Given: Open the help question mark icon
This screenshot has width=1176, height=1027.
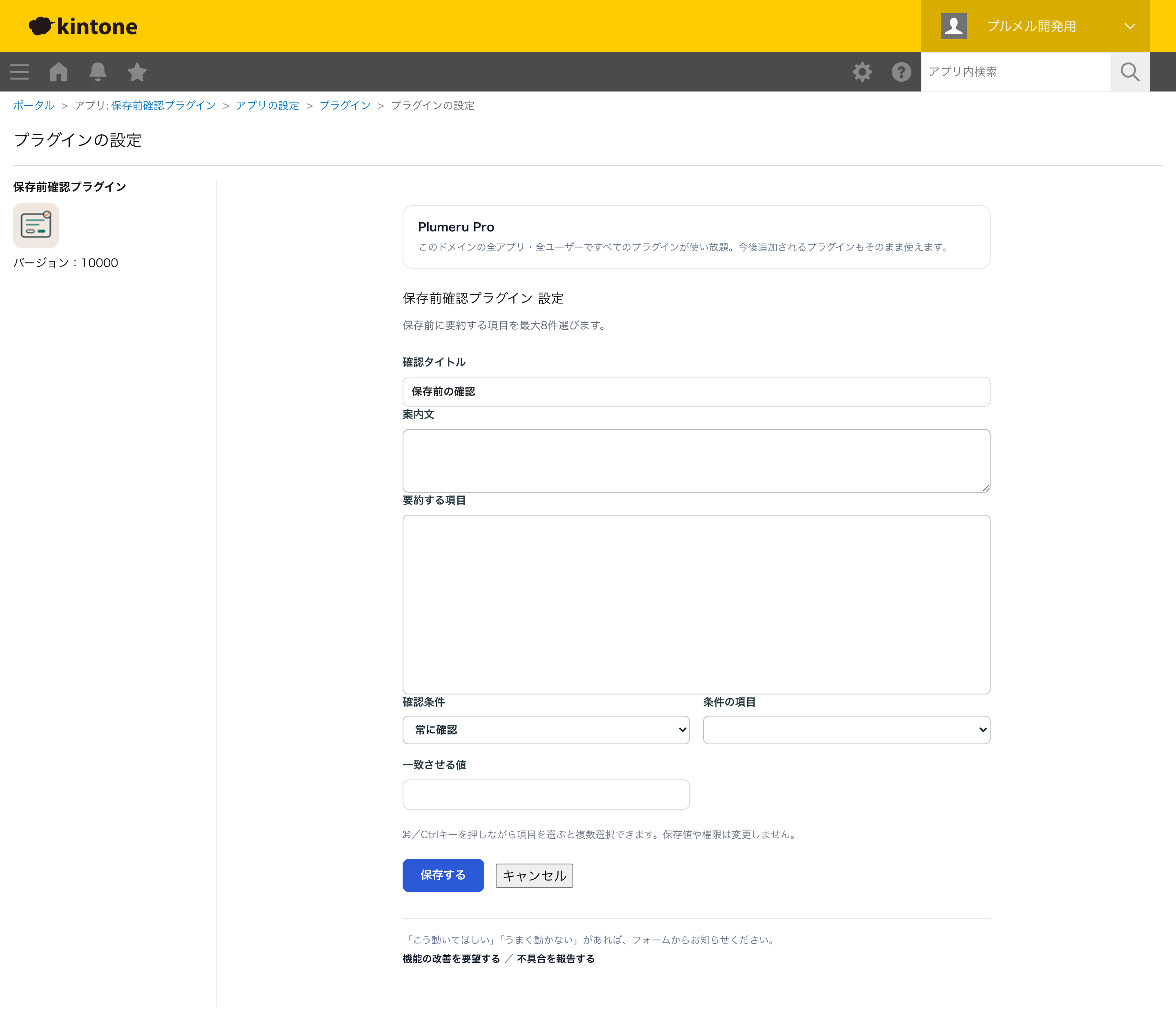Looking at the screenshot, I should pos(901,72).
